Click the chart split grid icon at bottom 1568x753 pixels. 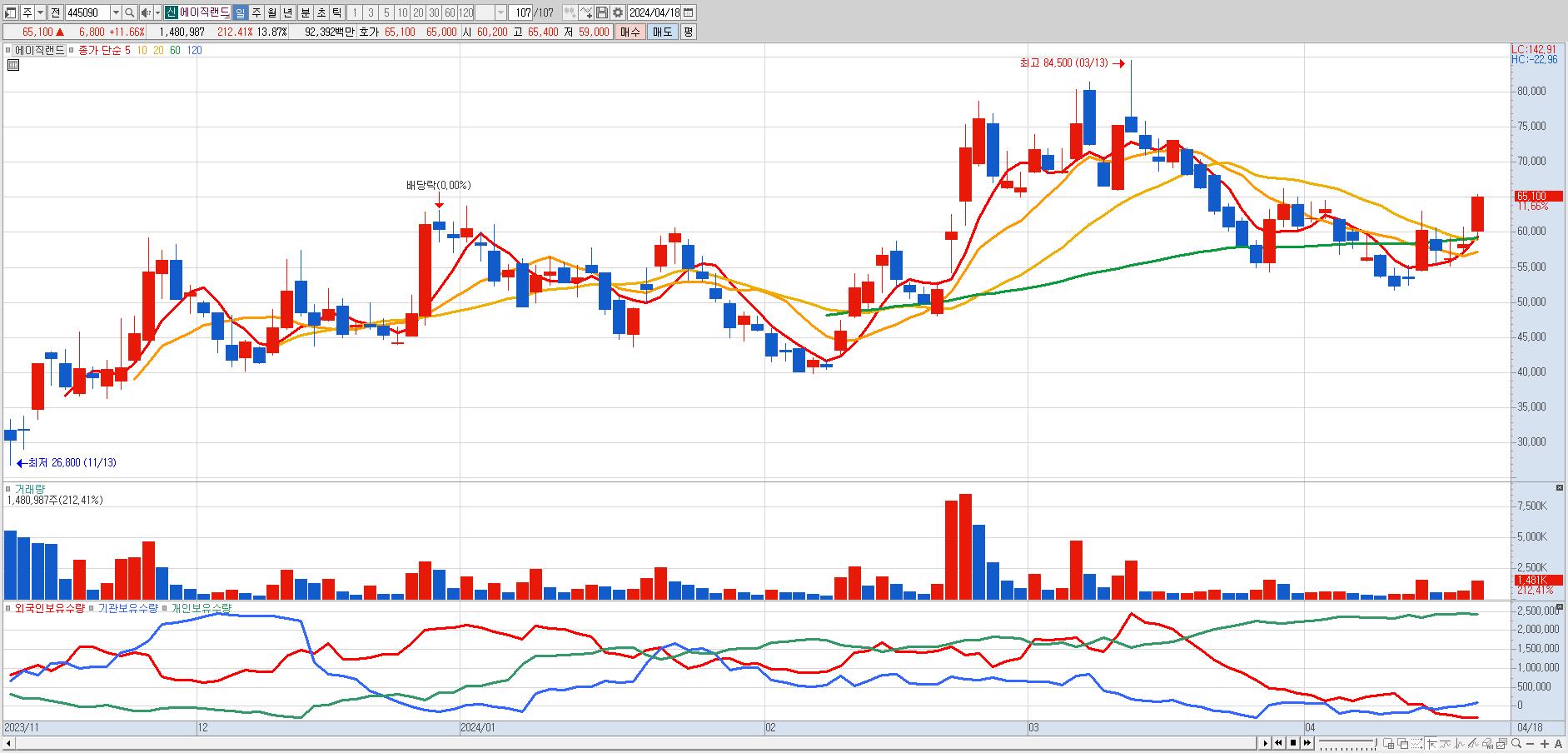[x=1388, y=743]
